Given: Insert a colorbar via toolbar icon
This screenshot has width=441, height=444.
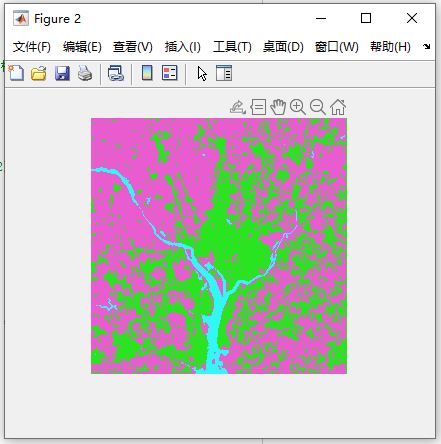Looking at the screenshot, I should (x=147, y=73).
